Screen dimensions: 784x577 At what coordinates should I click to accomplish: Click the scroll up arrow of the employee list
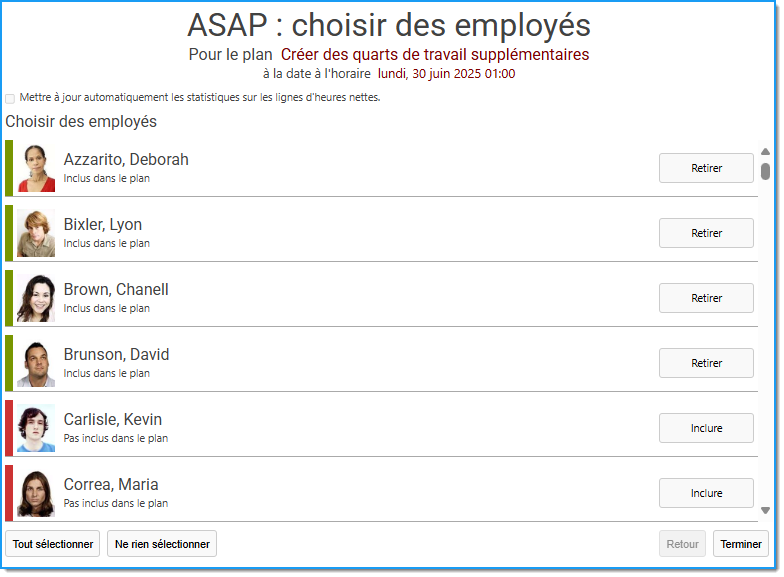[x=765, y=152]
